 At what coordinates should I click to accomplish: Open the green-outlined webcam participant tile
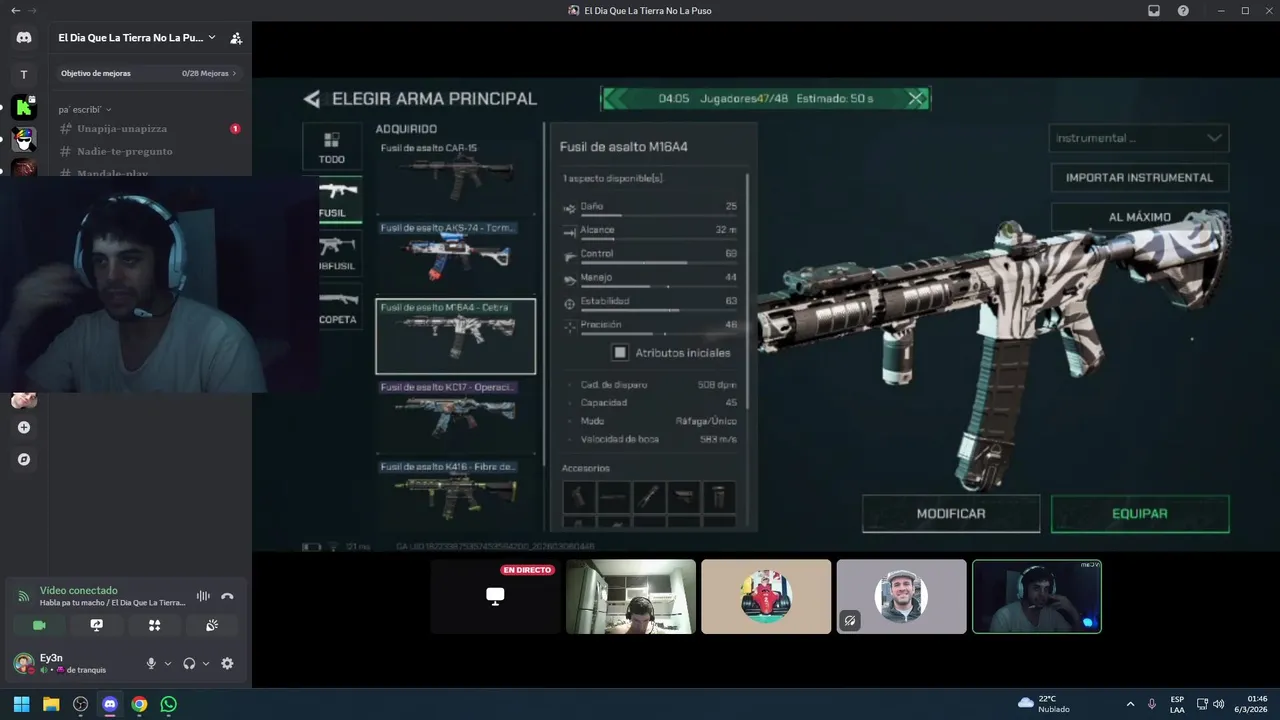pyautogui.click(x=1037, y=596)
